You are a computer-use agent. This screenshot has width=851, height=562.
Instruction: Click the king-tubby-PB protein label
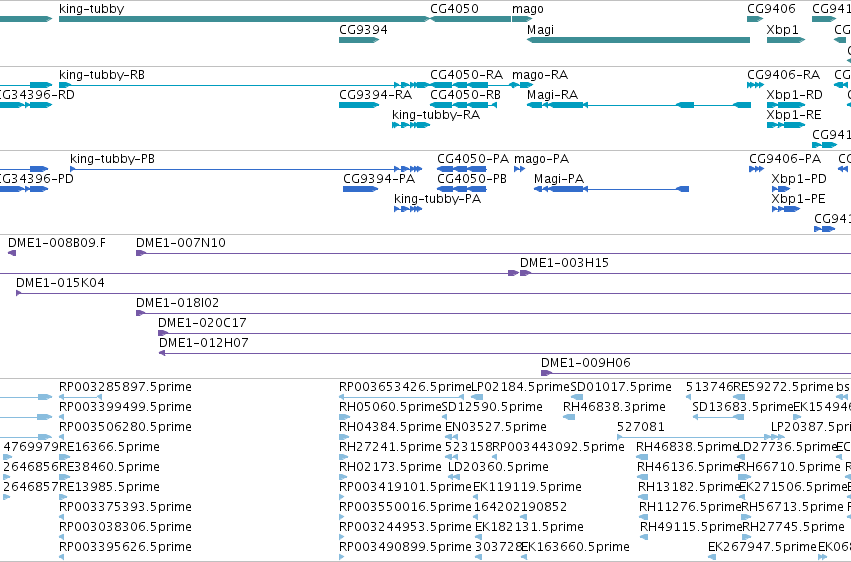(x=112, y=159)
